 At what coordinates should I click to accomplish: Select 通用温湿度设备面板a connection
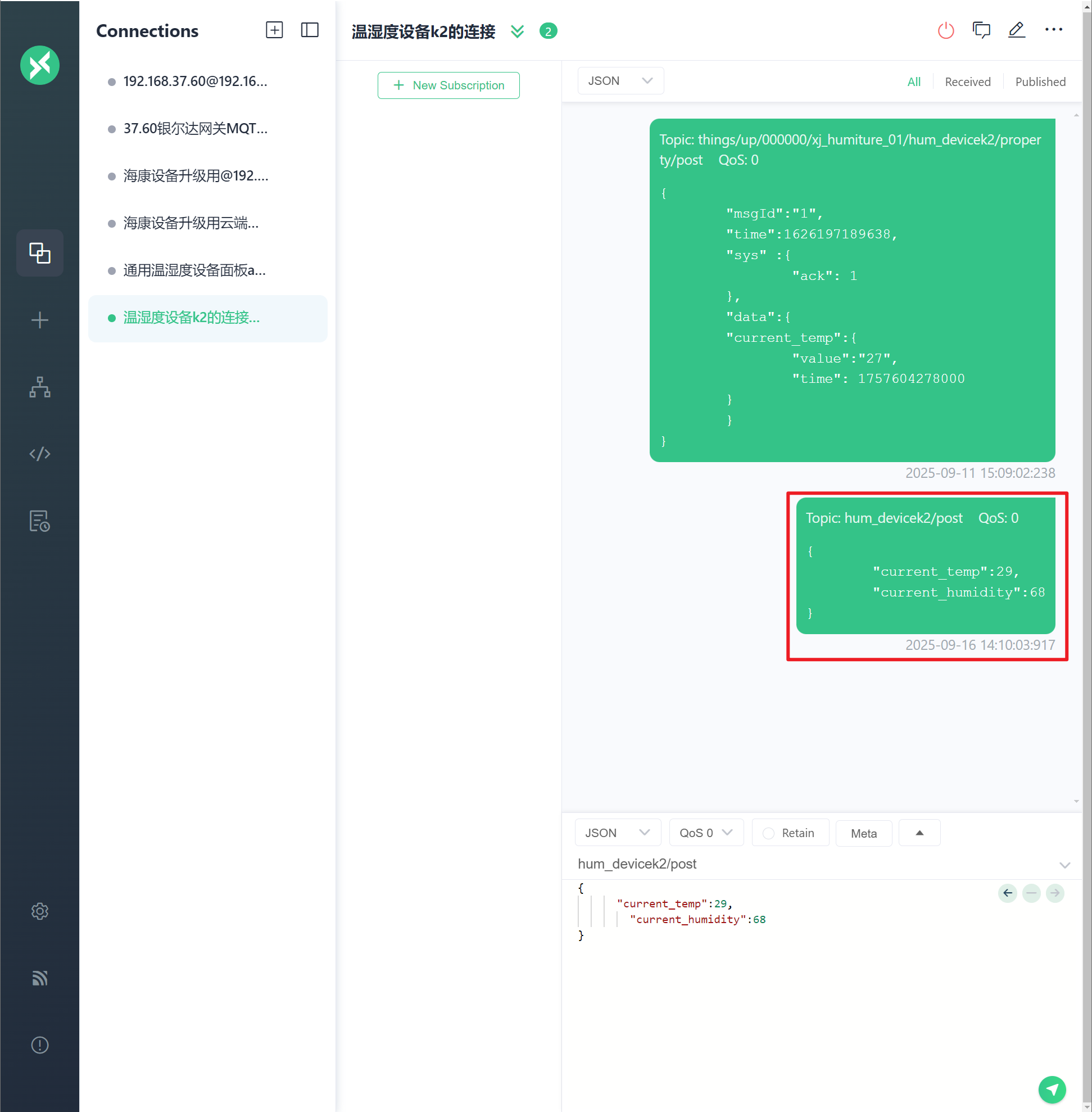tap(195, 270)
